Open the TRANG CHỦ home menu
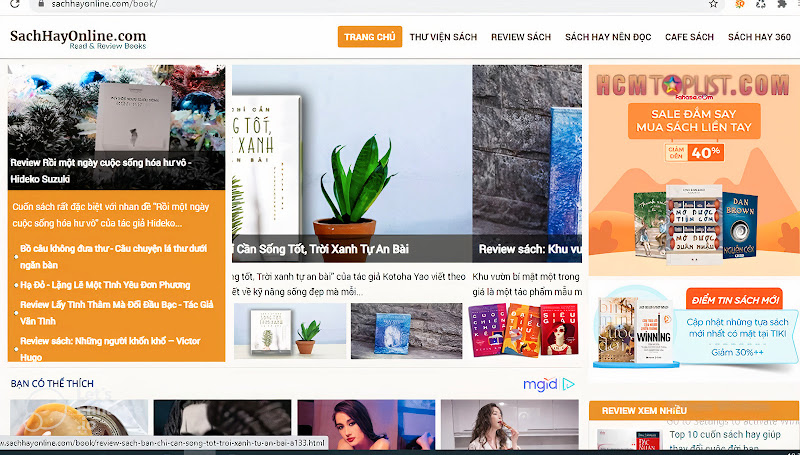The height and width of the screenshot is (455, 800). click(x=369, y=37)
